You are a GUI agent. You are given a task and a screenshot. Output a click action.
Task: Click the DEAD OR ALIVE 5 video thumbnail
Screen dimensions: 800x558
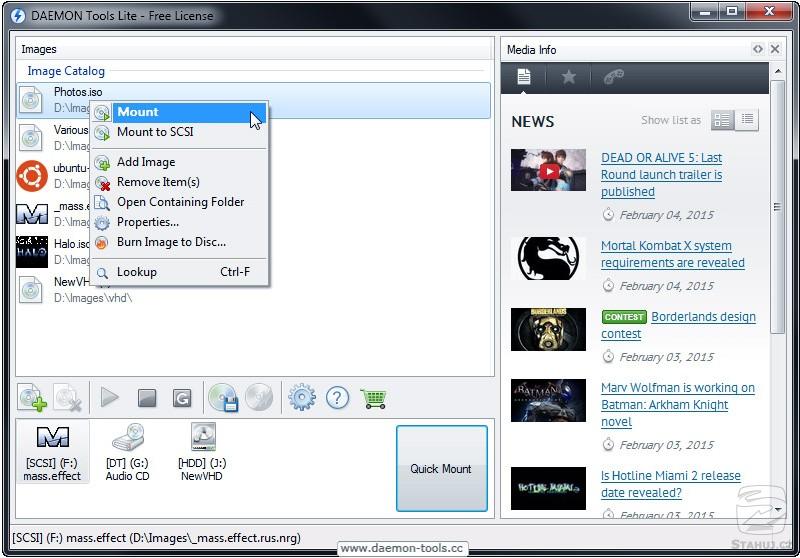(x=548, y=172)
